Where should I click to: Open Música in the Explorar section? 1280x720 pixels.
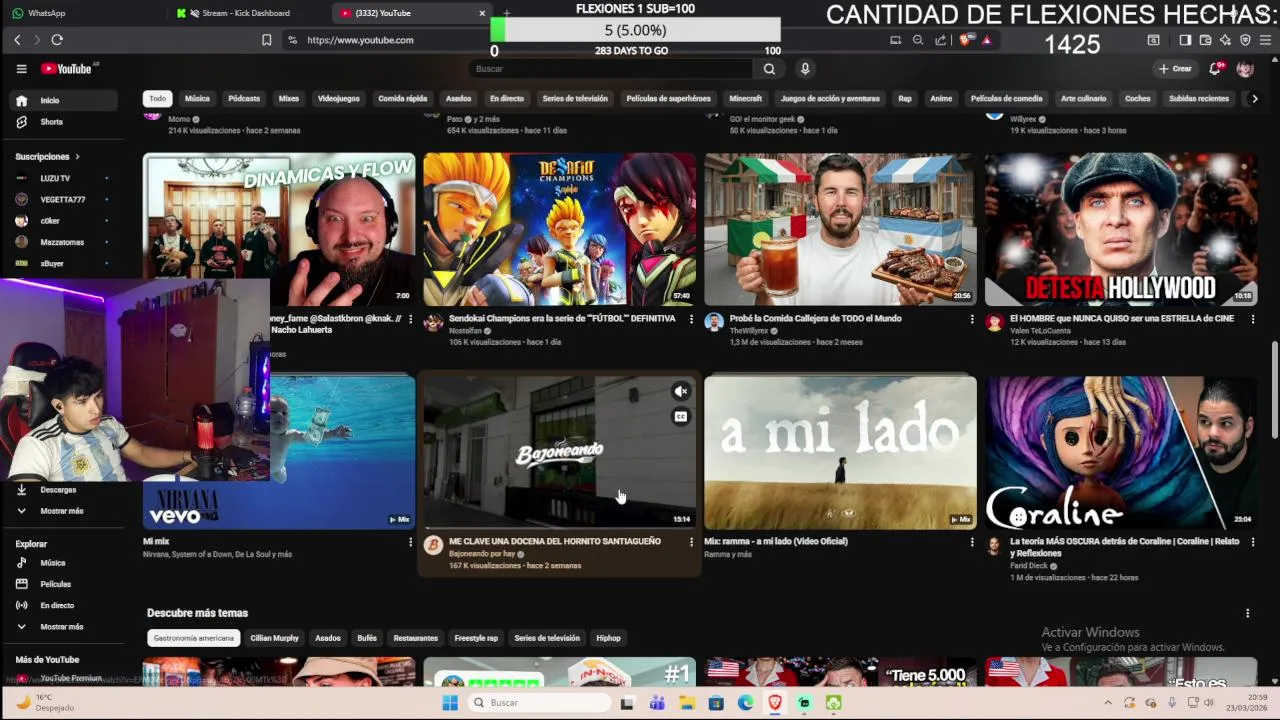tap(61, 563)
